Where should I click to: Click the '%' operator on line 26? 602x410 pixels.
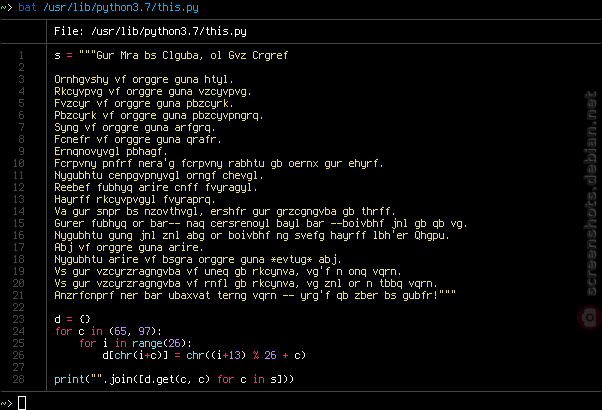click(x=256, y=355)
